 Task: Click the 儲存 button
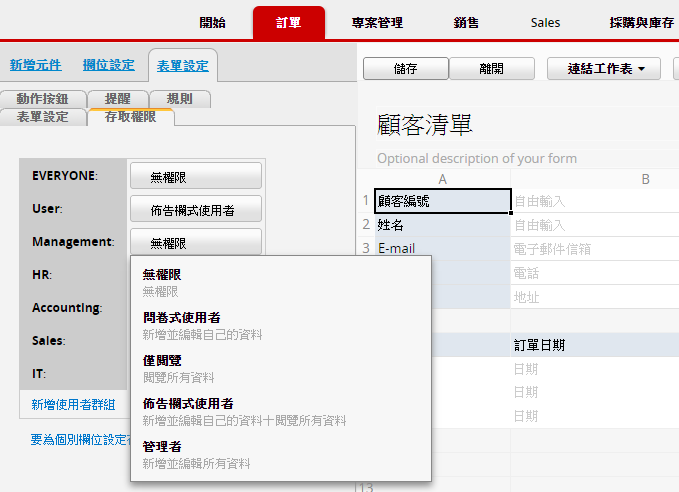(x=405, y=68)
